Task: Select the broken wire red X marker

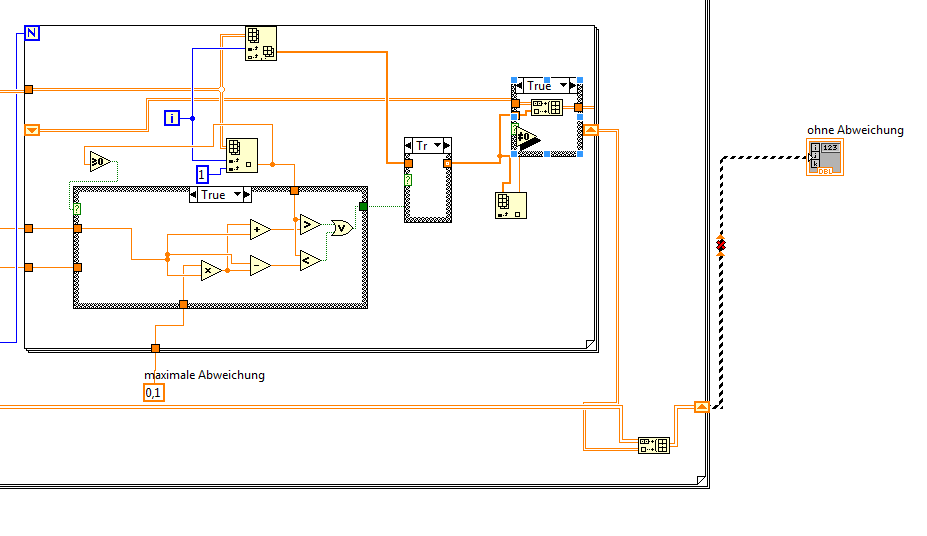Action: 721,245
